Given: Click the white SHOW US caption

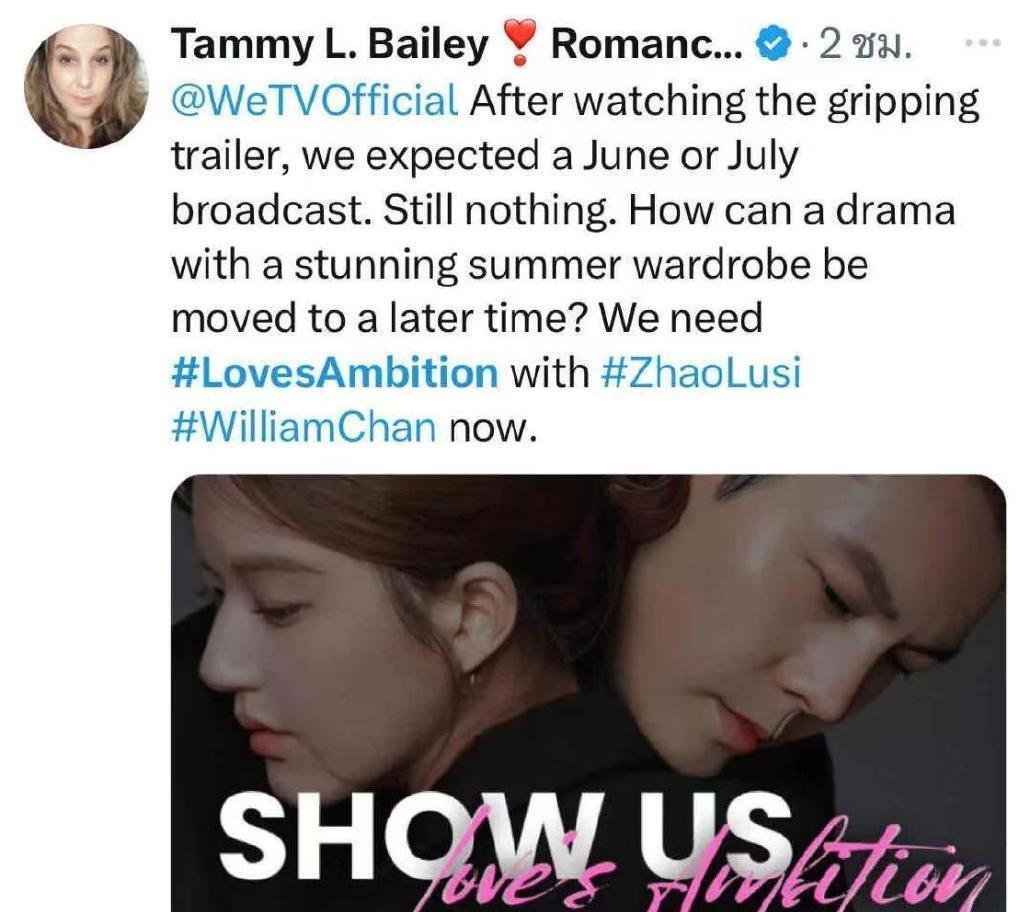Looking at the screenshot, I should (504, 836).
